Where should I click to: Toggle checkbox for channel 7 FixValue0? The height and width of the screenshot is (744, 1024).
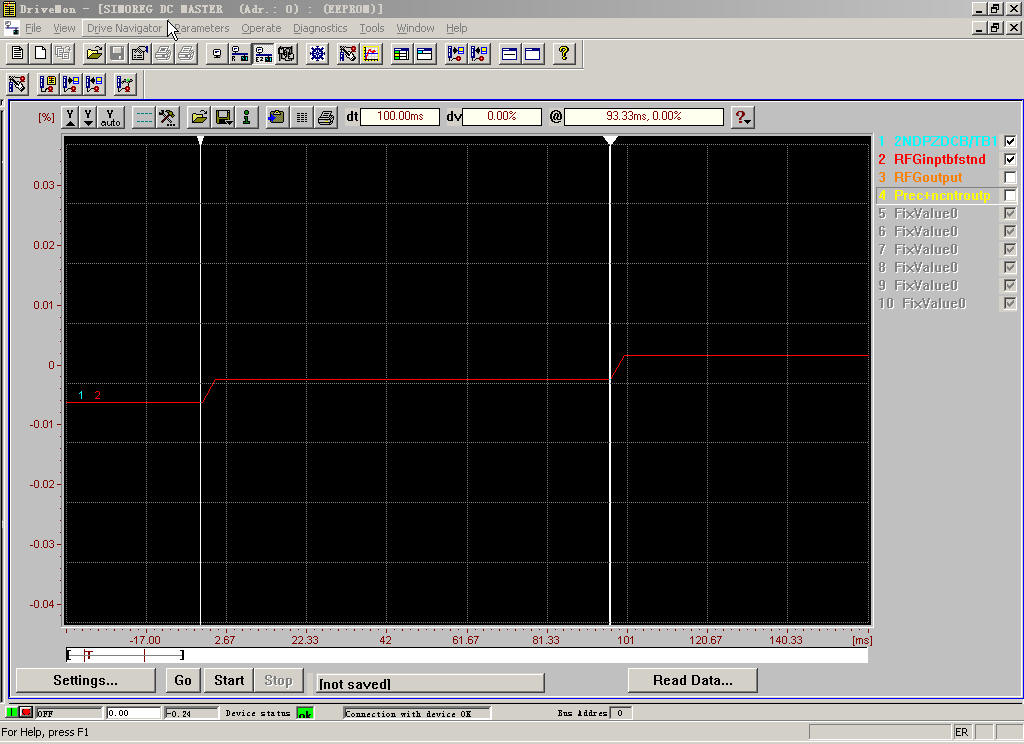1010,249
